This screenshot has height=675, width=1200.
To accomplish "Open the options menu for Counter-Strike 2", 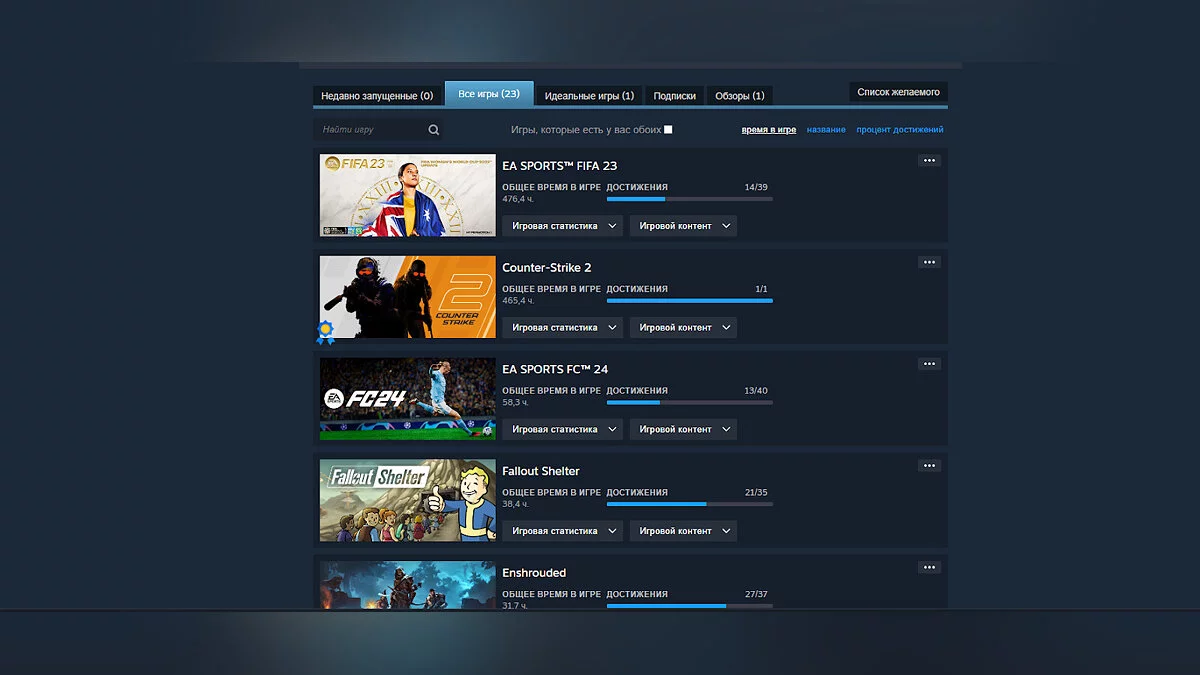I will coord(928,262).
